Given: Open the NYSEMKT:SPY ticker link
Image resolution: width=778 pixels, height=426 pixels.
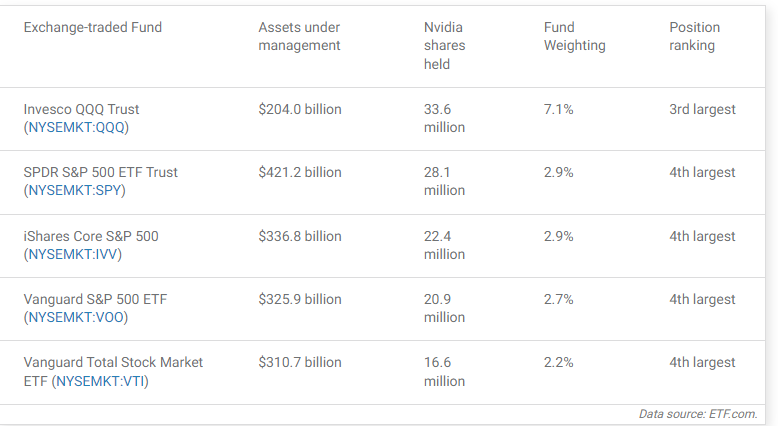Looking at the screenshot, I should click(77, 191).
